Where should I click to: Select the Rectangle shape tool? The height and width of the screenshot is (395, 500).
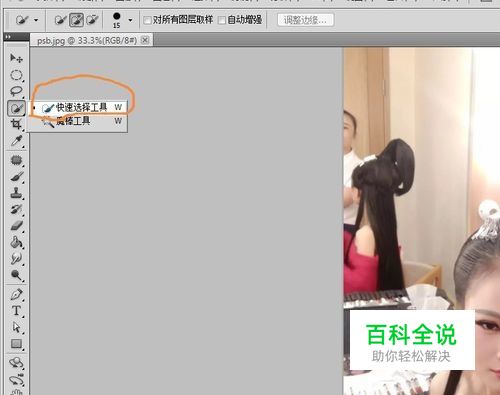16,344
